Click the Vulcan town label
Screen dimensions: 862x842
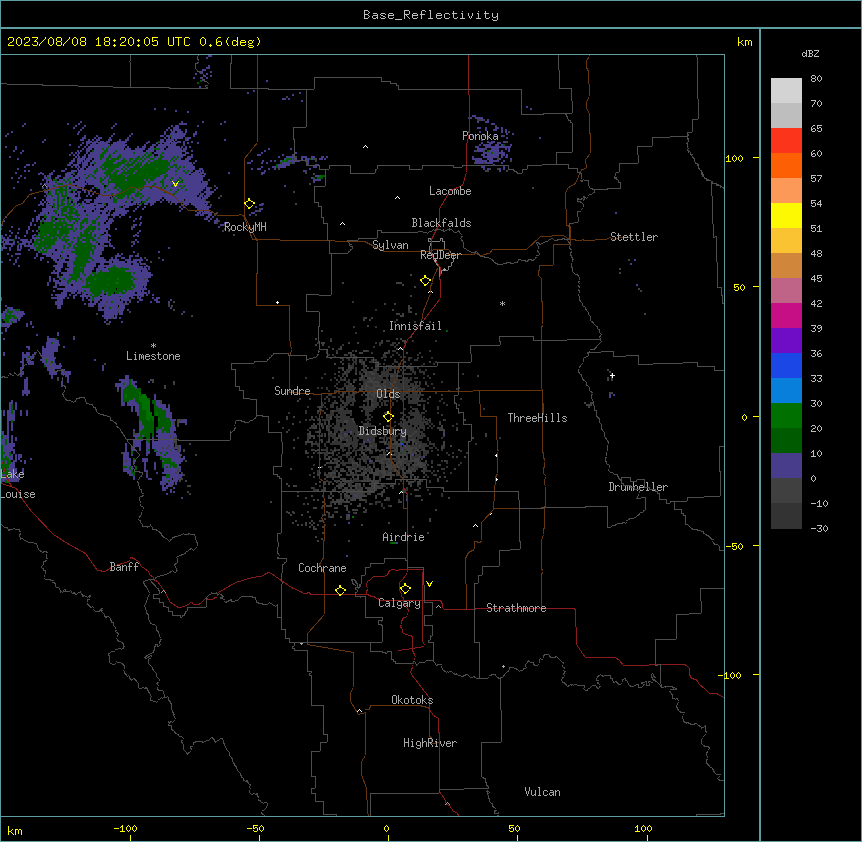543,792
